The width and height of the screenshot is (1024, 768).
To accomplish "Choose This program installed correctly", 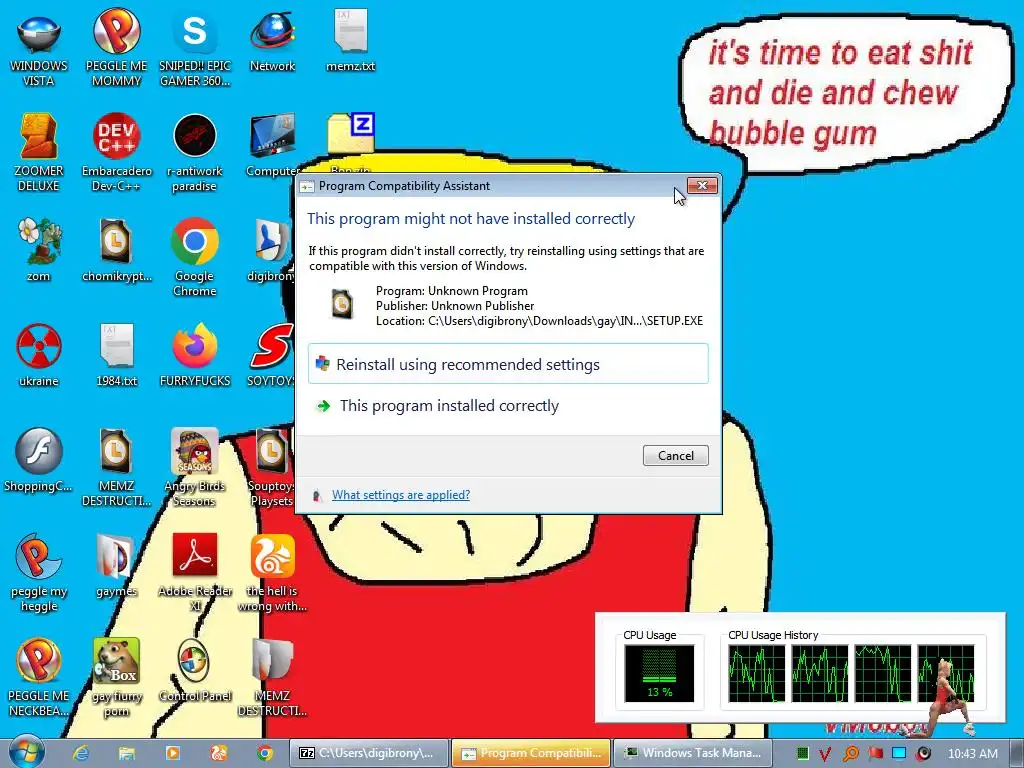I will 508,406.
